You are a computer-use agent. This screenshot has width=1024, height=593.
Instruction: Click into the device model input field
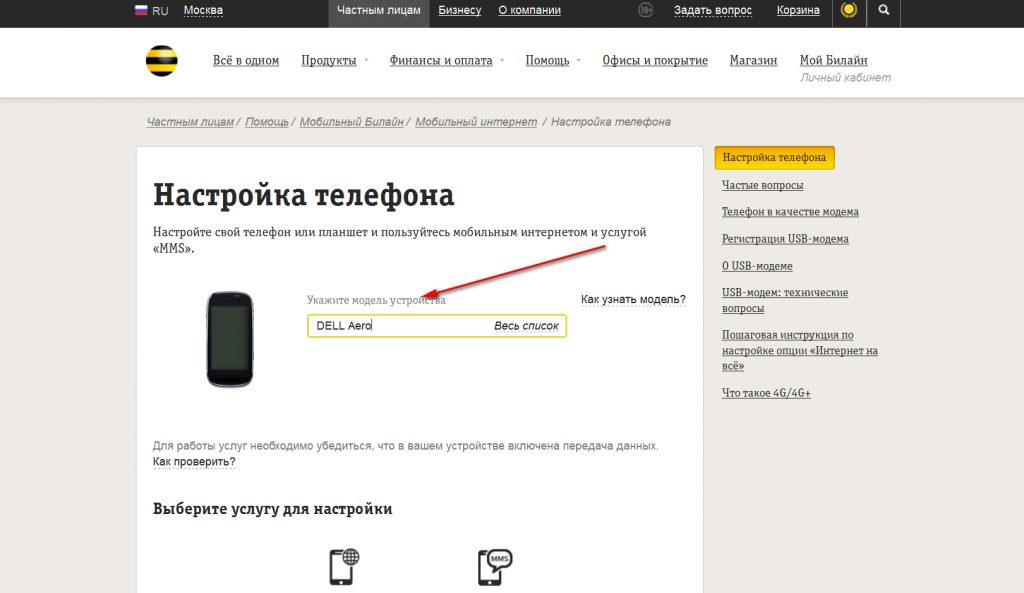[437, 326]
